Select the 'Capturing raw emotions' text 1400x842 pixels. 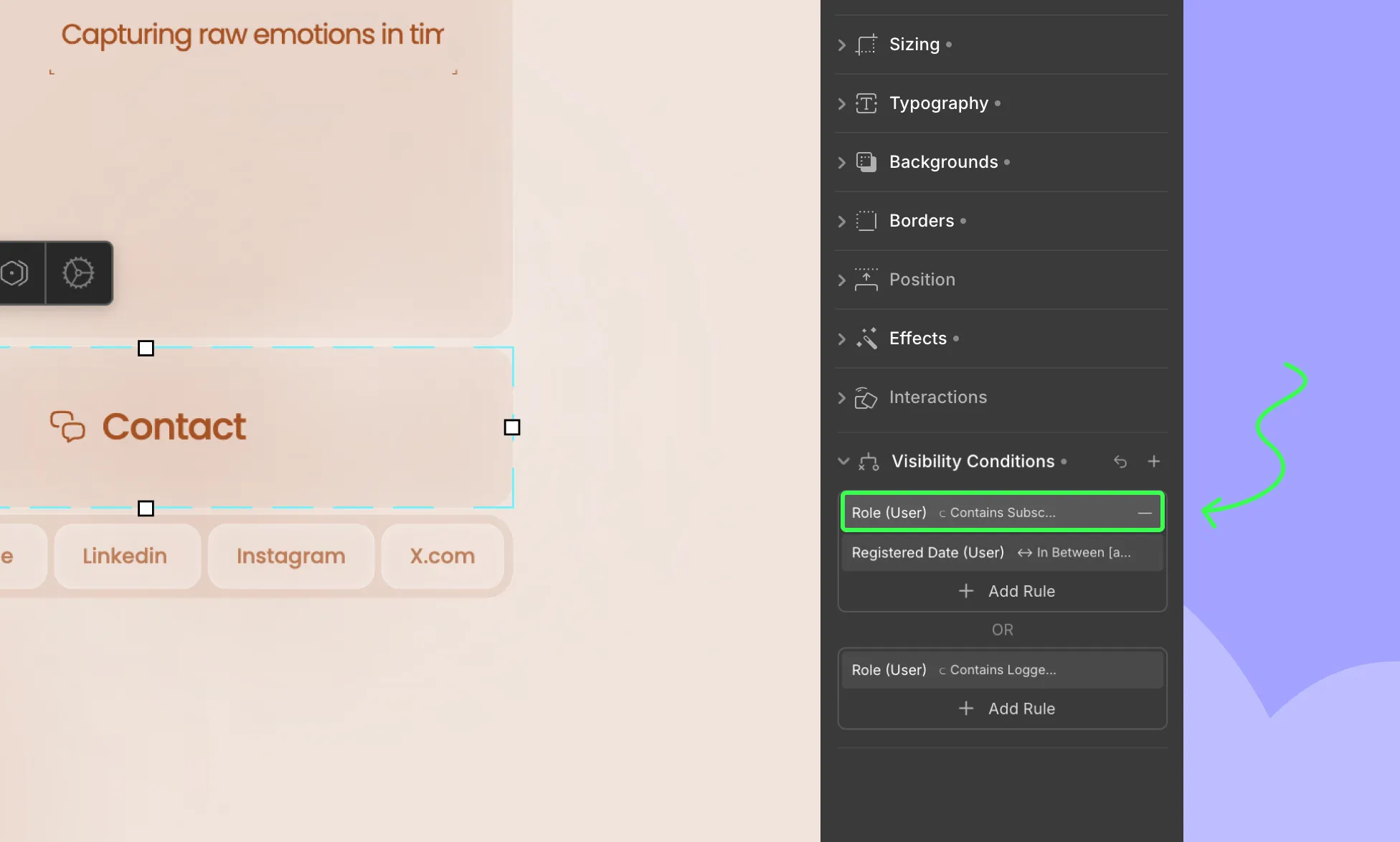pos(253,34)
